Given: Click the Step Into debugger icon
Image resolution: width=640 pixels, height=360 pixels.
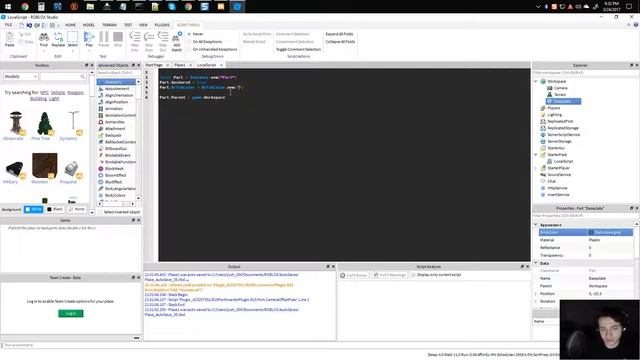Looking at the screenshot, I should coord(135,37).
